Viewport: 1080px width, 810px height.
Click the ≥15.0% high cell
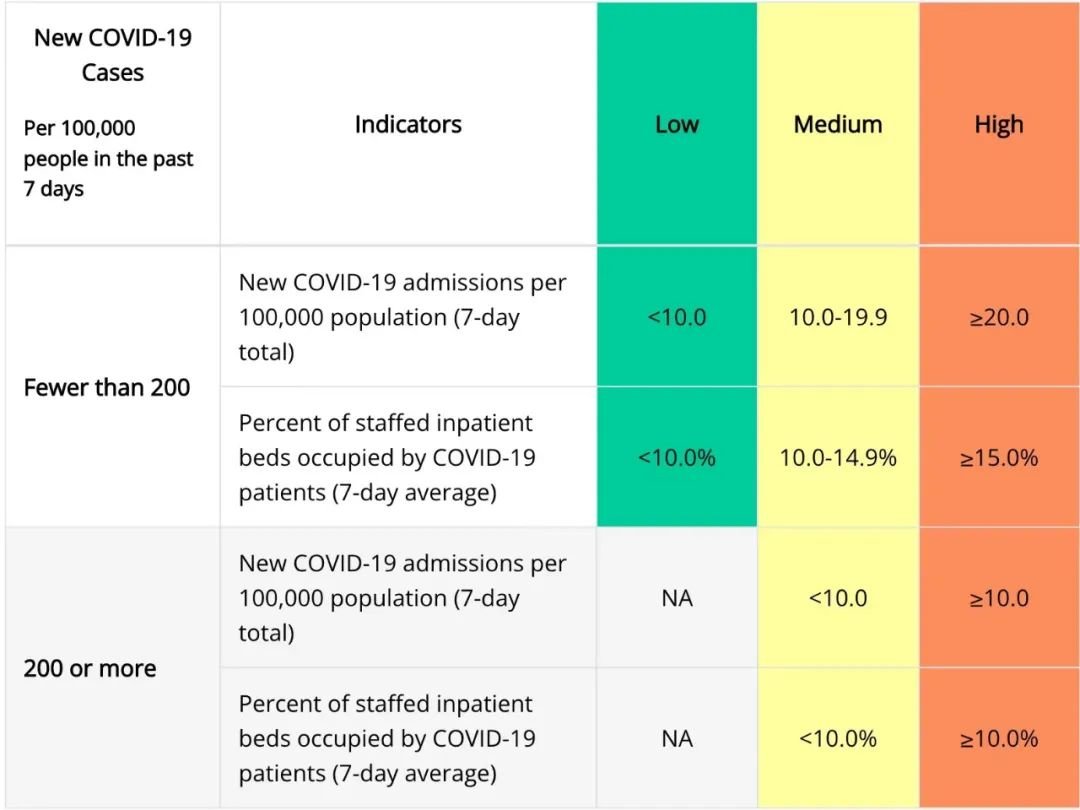(999, 457)
